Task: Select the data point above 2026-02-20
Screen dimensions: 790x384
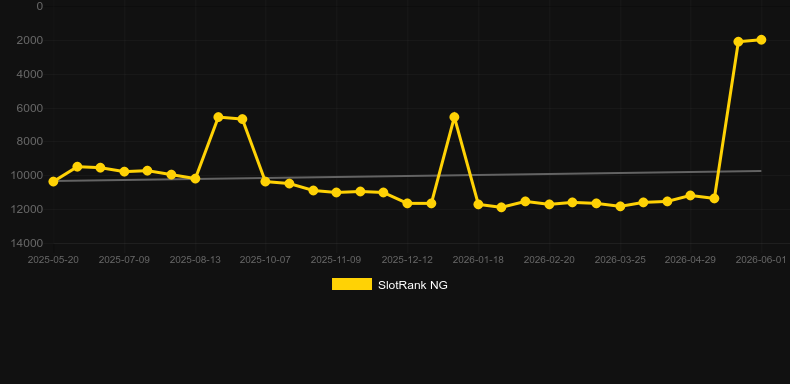Action: [550, 204]
